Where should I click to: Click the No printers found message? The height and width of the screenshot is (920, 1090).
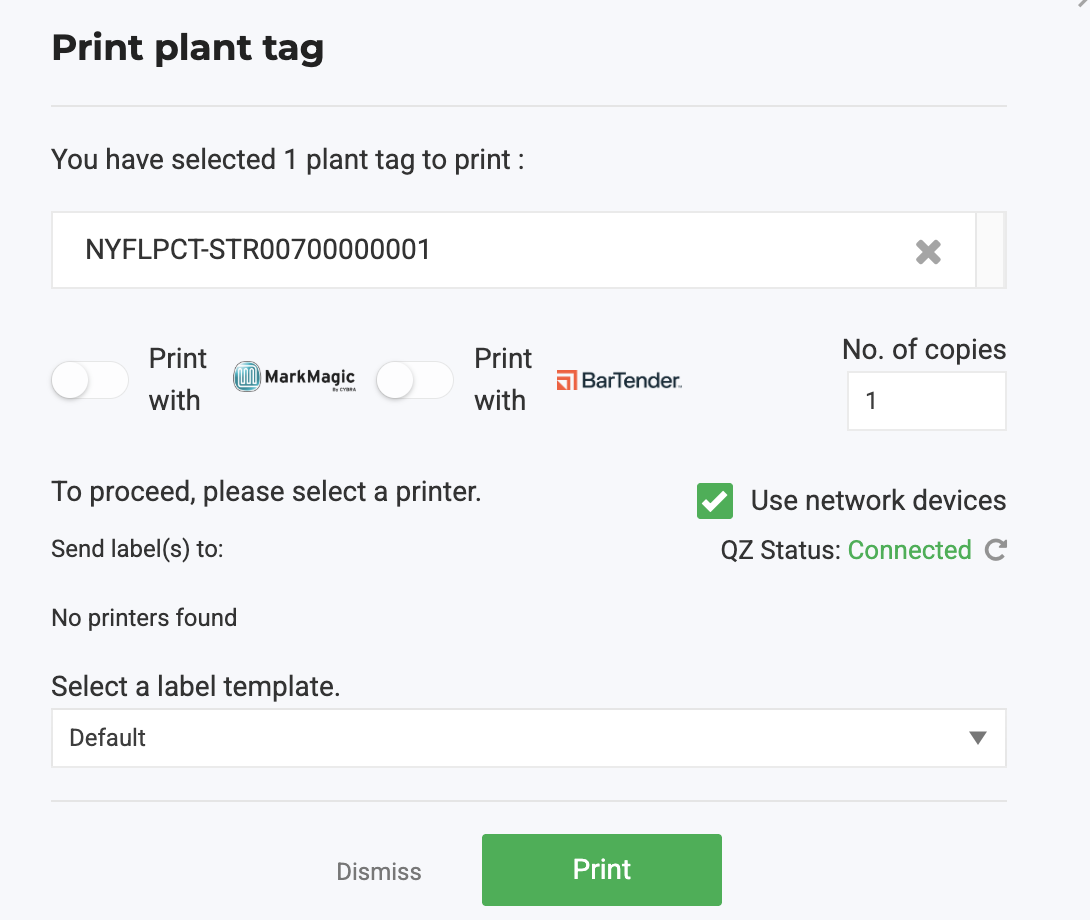coord(144,618)
